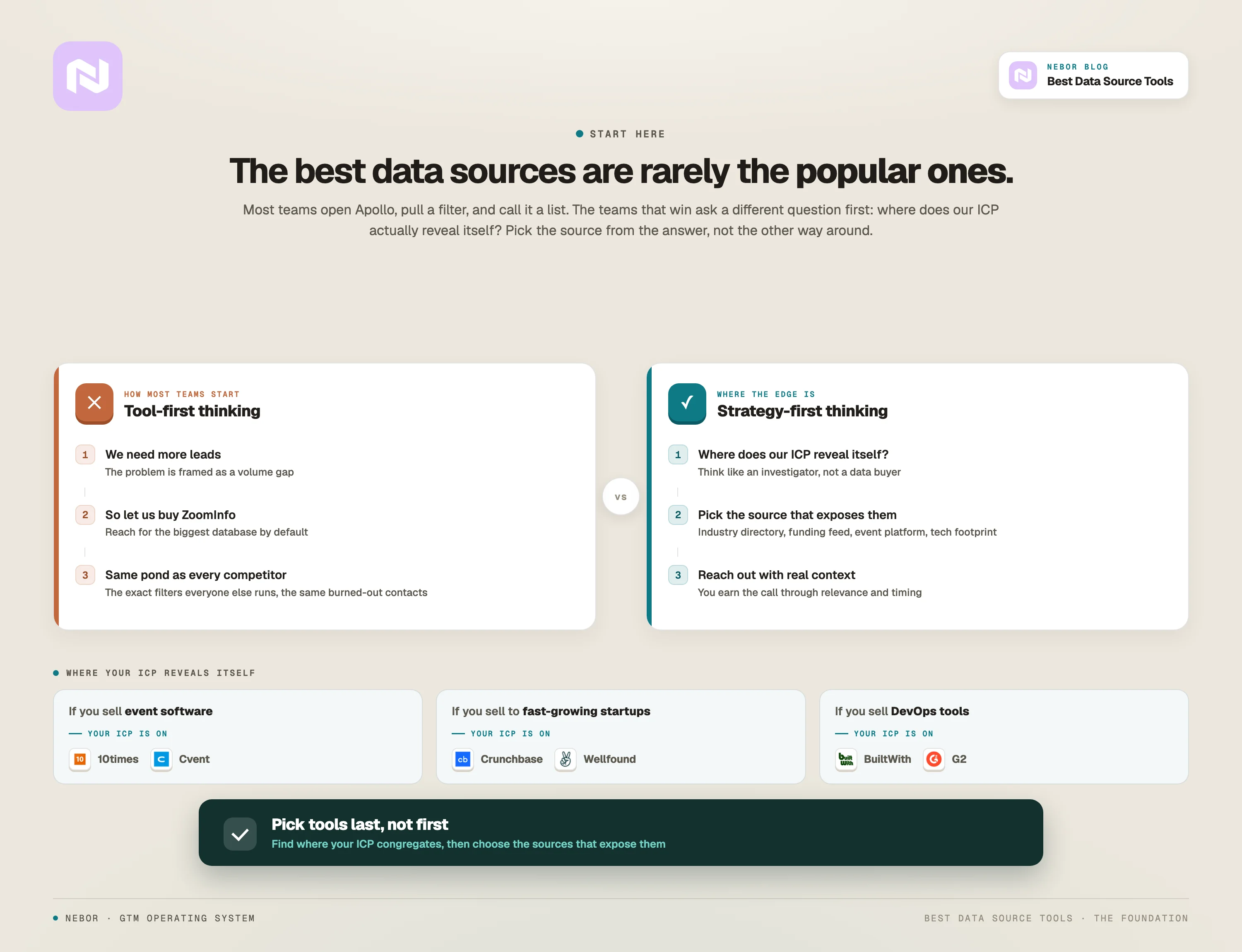Click 'The problem is framed as a volume gap'
Viewport: 1242px width, 952px height.
200,472
